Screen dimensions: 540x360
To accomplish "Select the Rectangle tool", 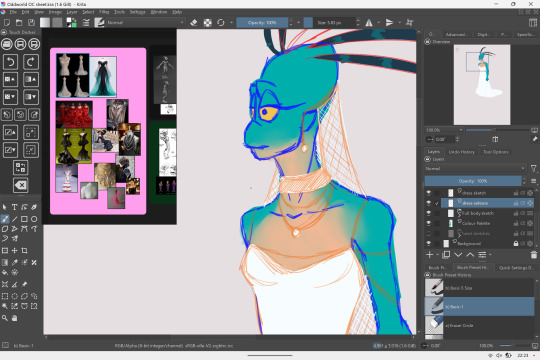I will coord(24,219).
